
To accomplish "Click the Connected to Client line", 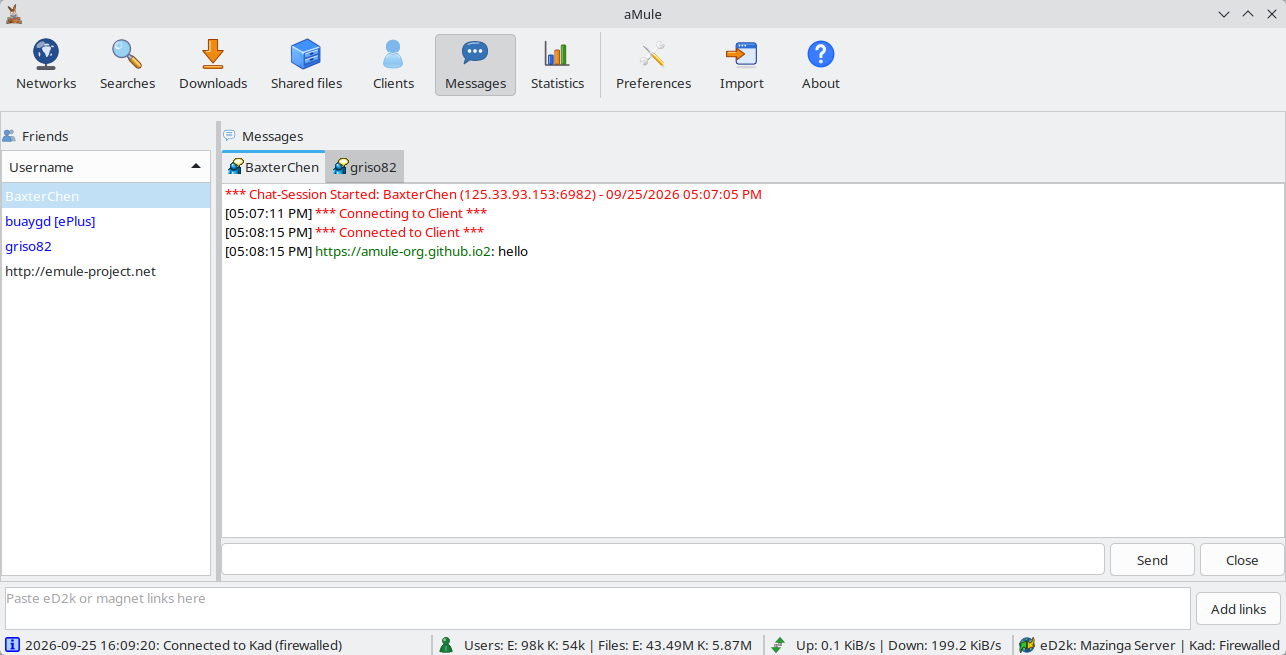I will (354, 233).
